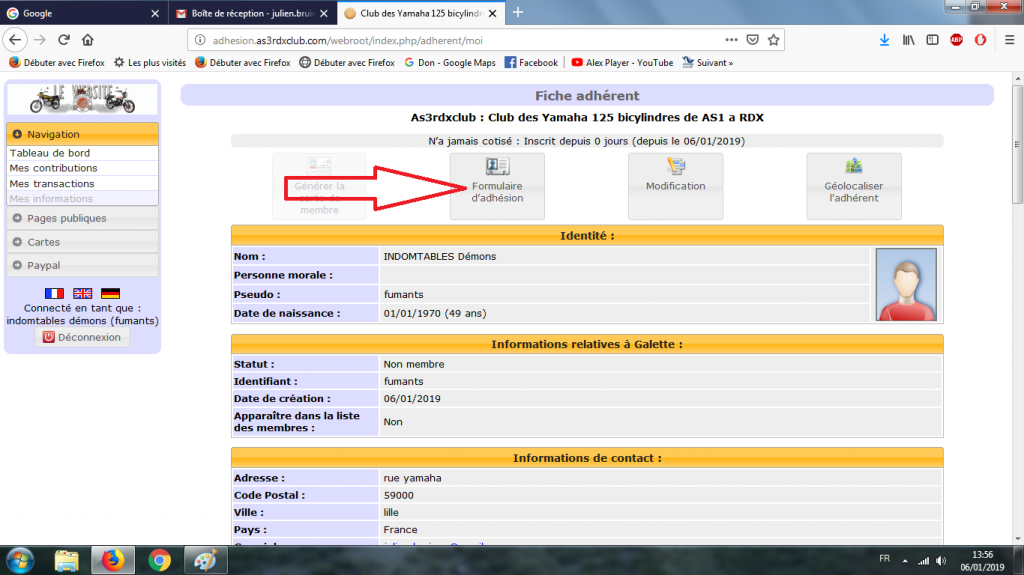The width and height of the screenshot is (1024, 575).
Task: Go to Tableau de bord
Action: point(49,153)
